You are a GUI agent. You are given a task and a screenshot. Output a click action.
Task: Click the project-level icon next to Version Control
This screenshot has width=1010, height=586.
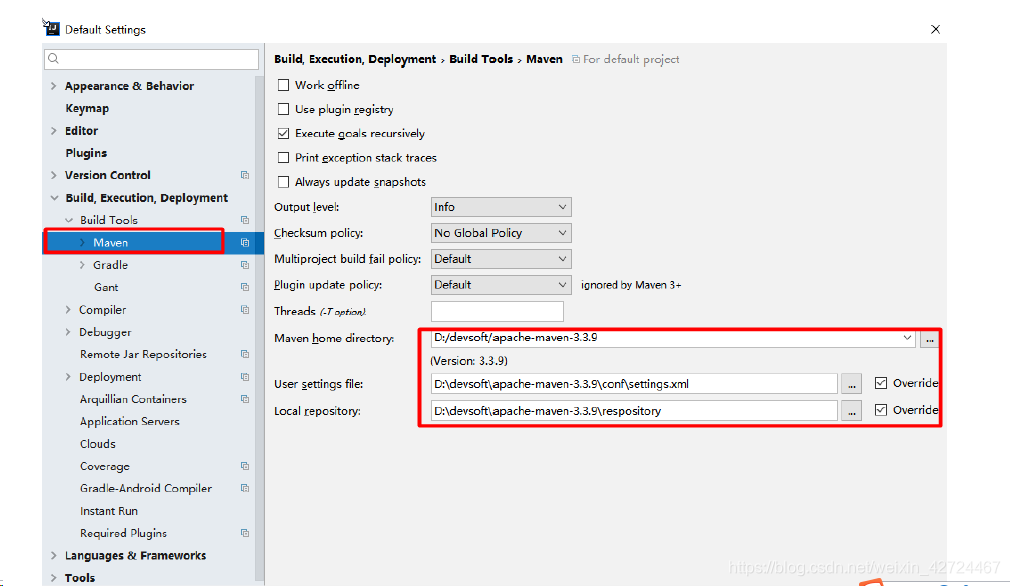245,175
